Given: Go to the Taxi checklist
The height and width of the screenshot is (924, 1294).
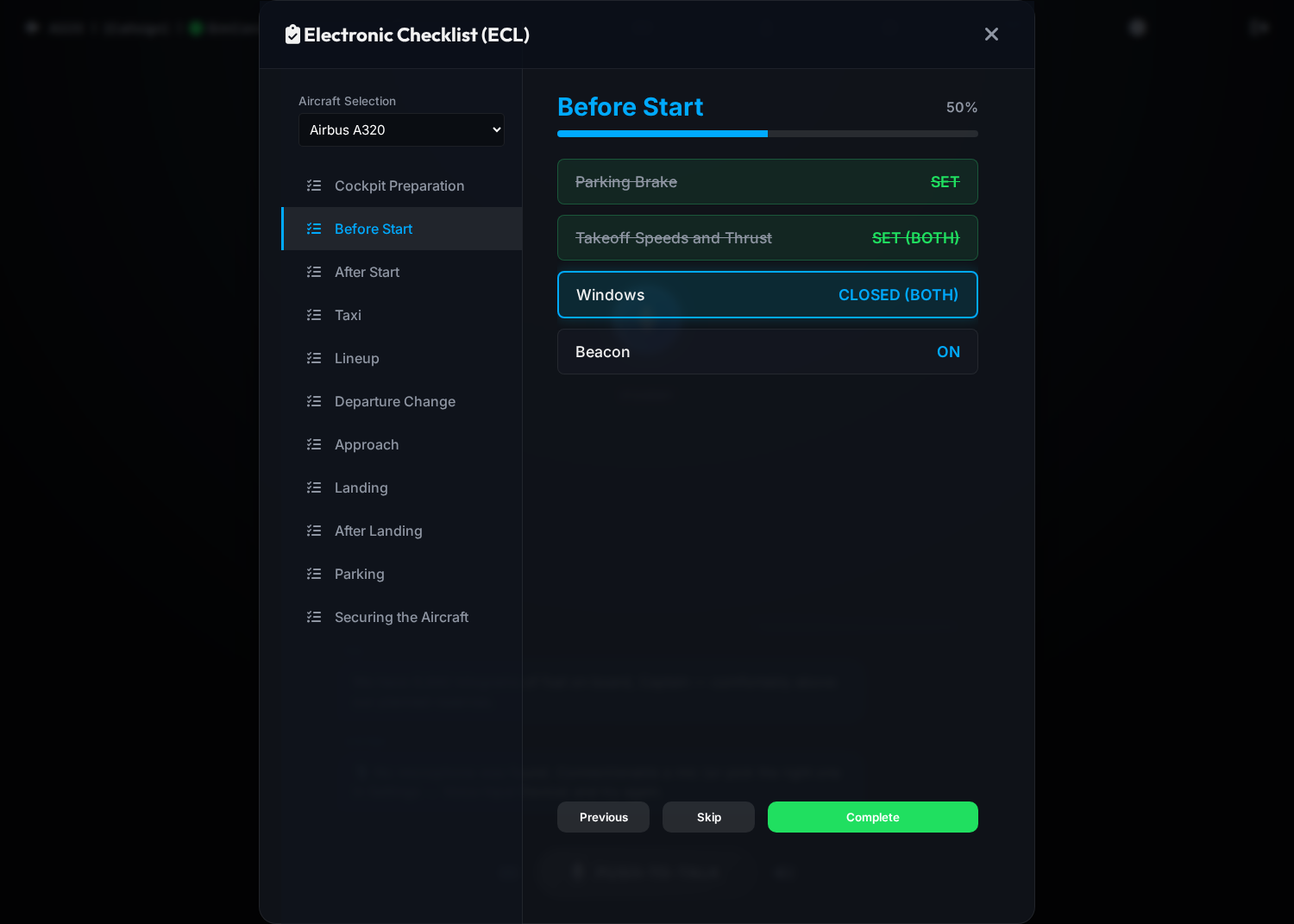Looking at the screenshot, I should (x=402, y=315).
